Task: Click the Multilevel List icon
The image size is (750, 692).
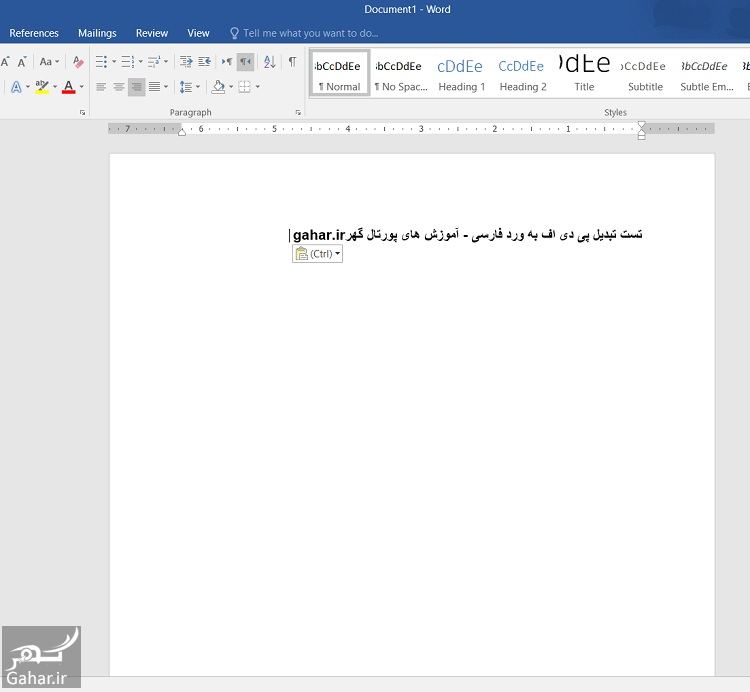Action: click(x=154, y=62)
